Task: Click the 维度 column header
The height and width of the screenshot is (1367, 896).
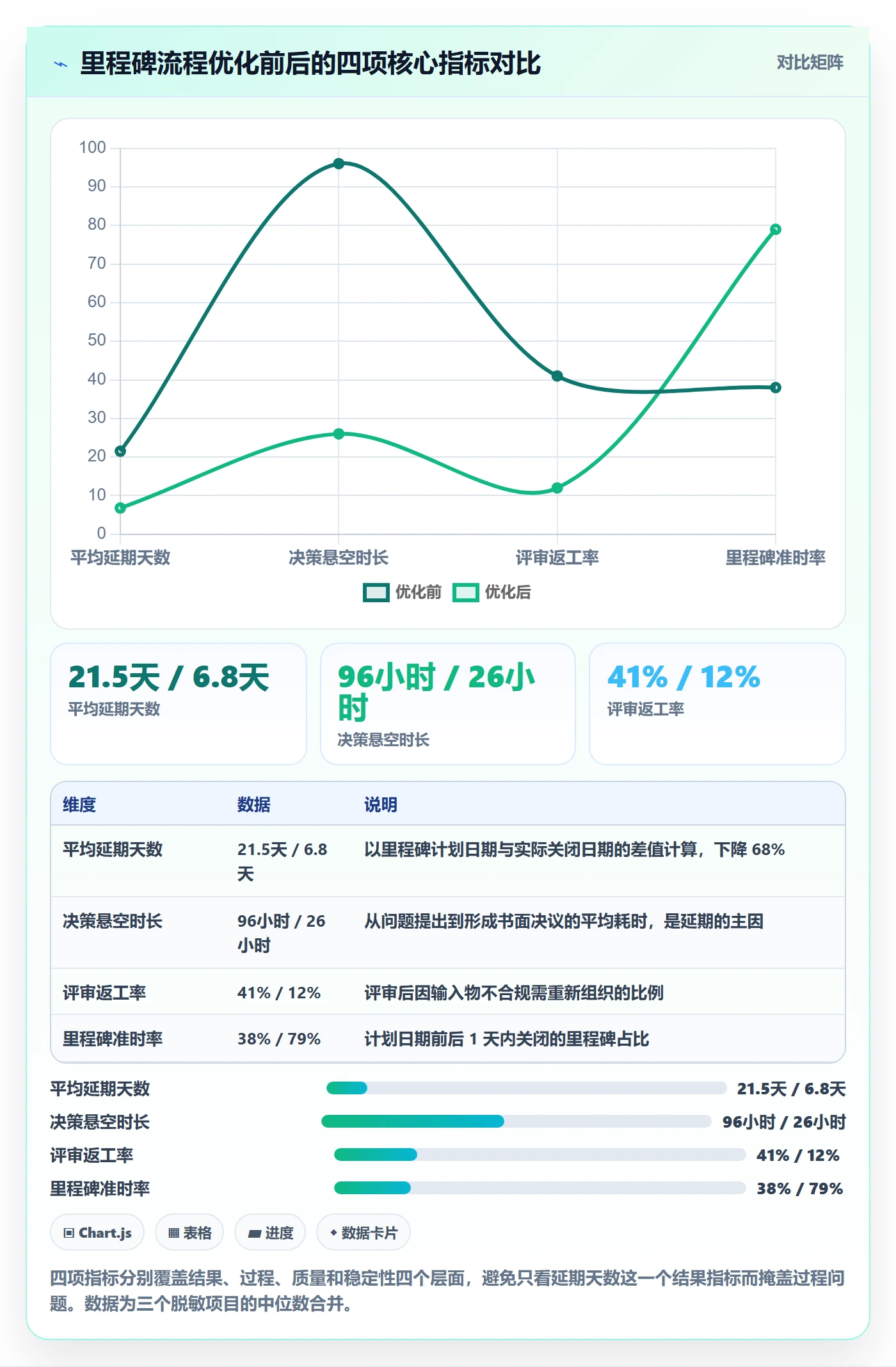Action: click(x=79, y=804)
